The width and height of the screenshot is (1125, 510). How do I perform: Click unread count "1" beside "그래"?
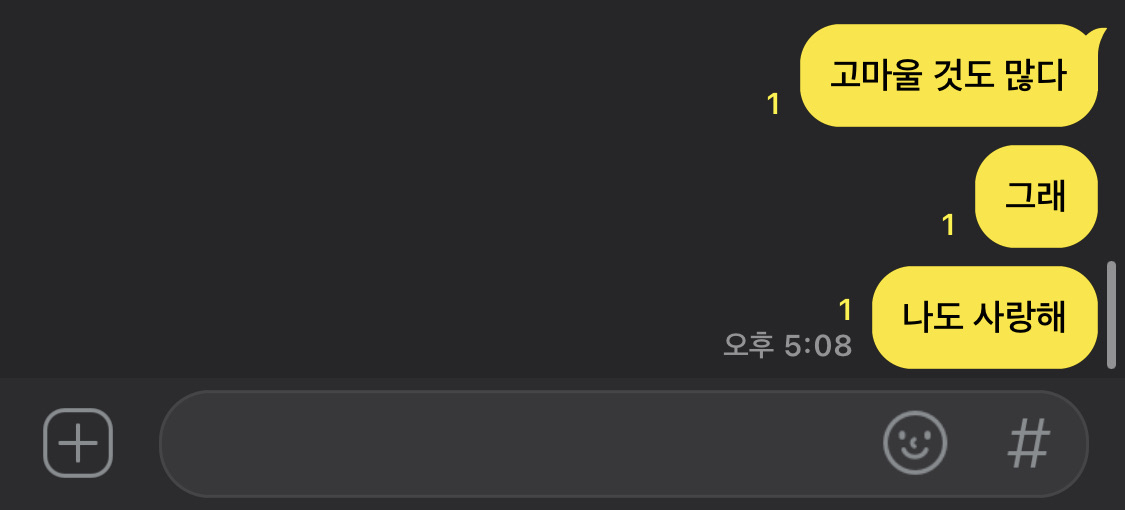pyautogui.click(x=949, y=225)
